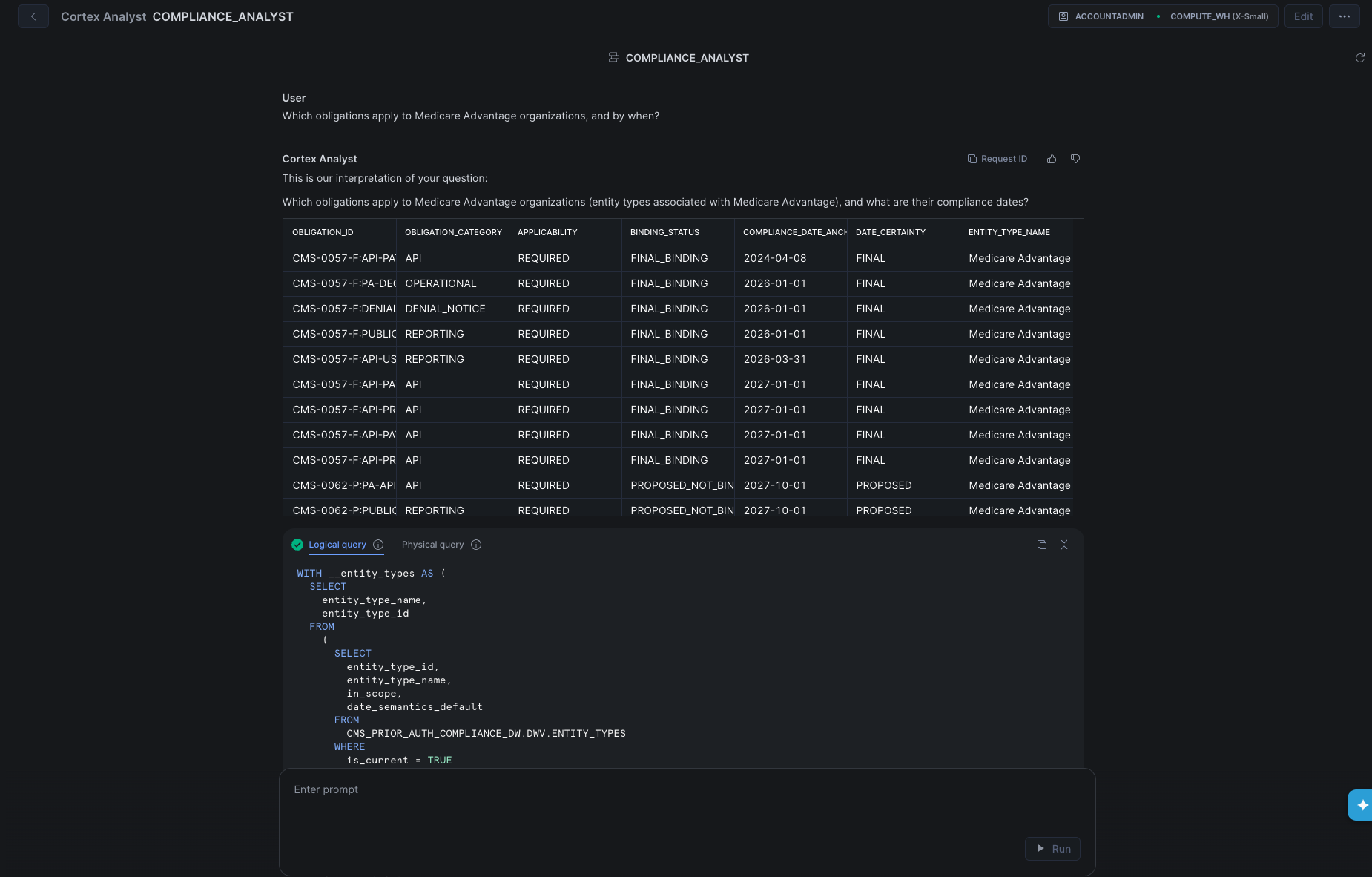
Task: Select the DENIAL_NOTICE category cell
Action: coord(452,309)
